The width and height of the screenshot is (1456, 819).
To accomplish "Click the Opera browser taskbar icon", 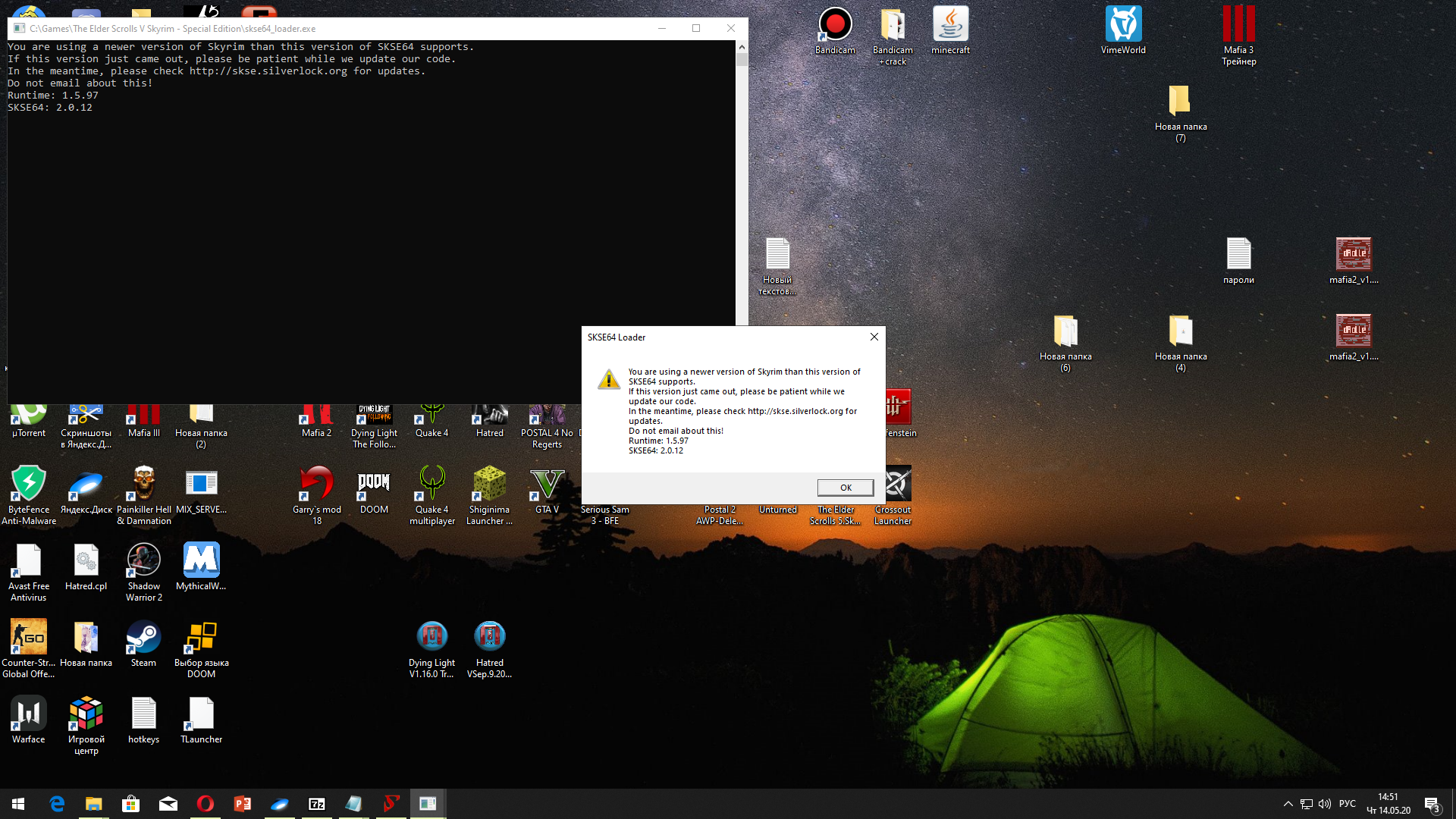I will [x=205, y=804].
